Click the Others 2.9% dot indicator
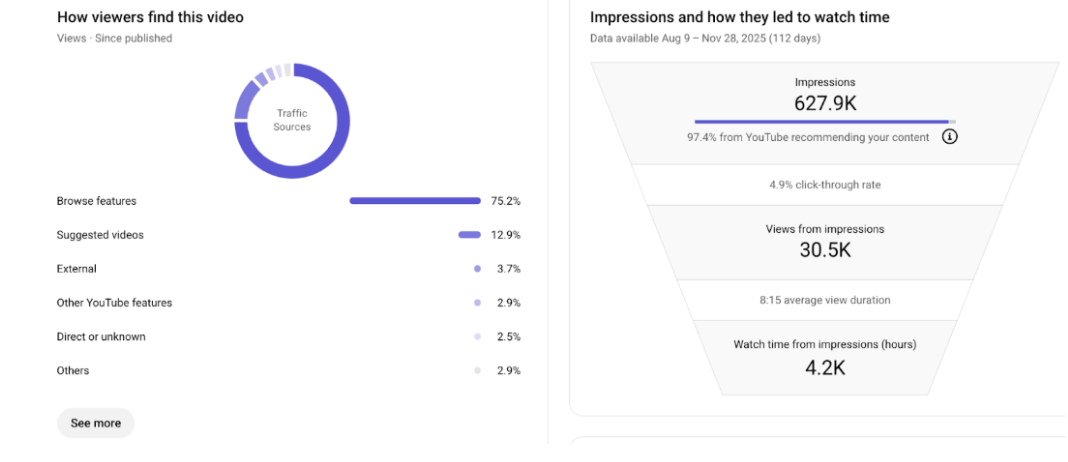This screenshot has height=462, width=1068. click(478, 371)
